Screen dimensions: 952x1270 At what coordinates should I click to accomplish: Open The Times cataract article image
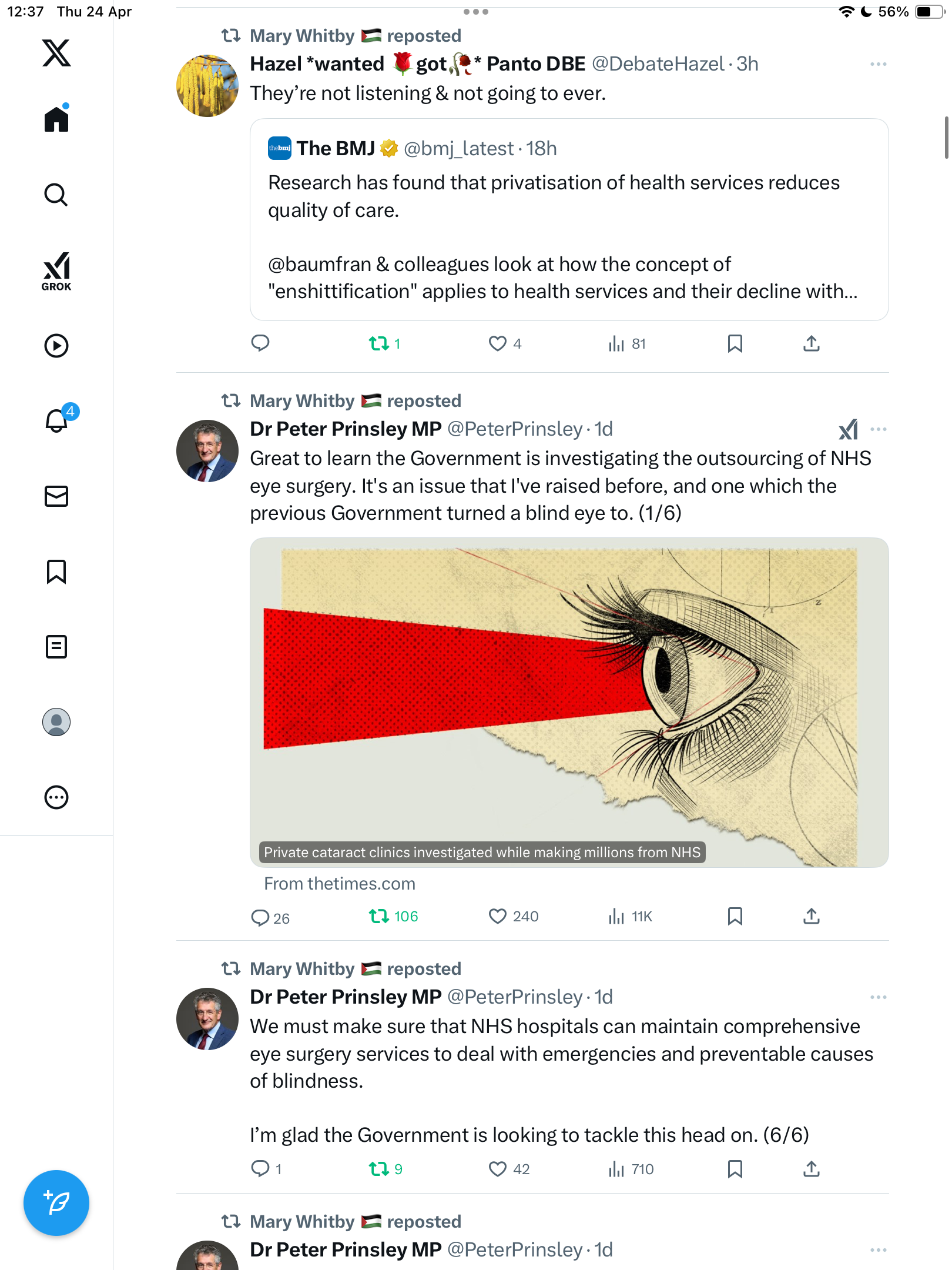pos(569,703)
